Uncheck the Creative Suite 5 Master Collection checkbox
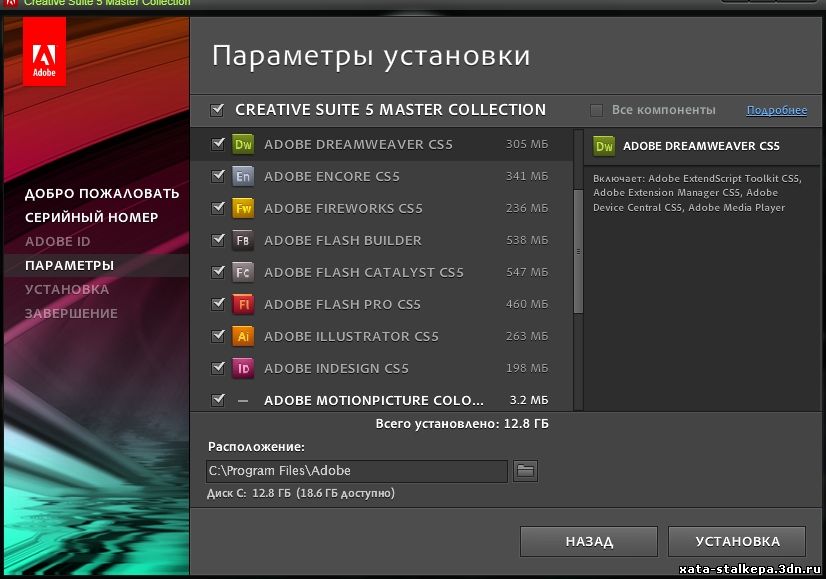This screenshot has height=579, width=826. (217, 110)
